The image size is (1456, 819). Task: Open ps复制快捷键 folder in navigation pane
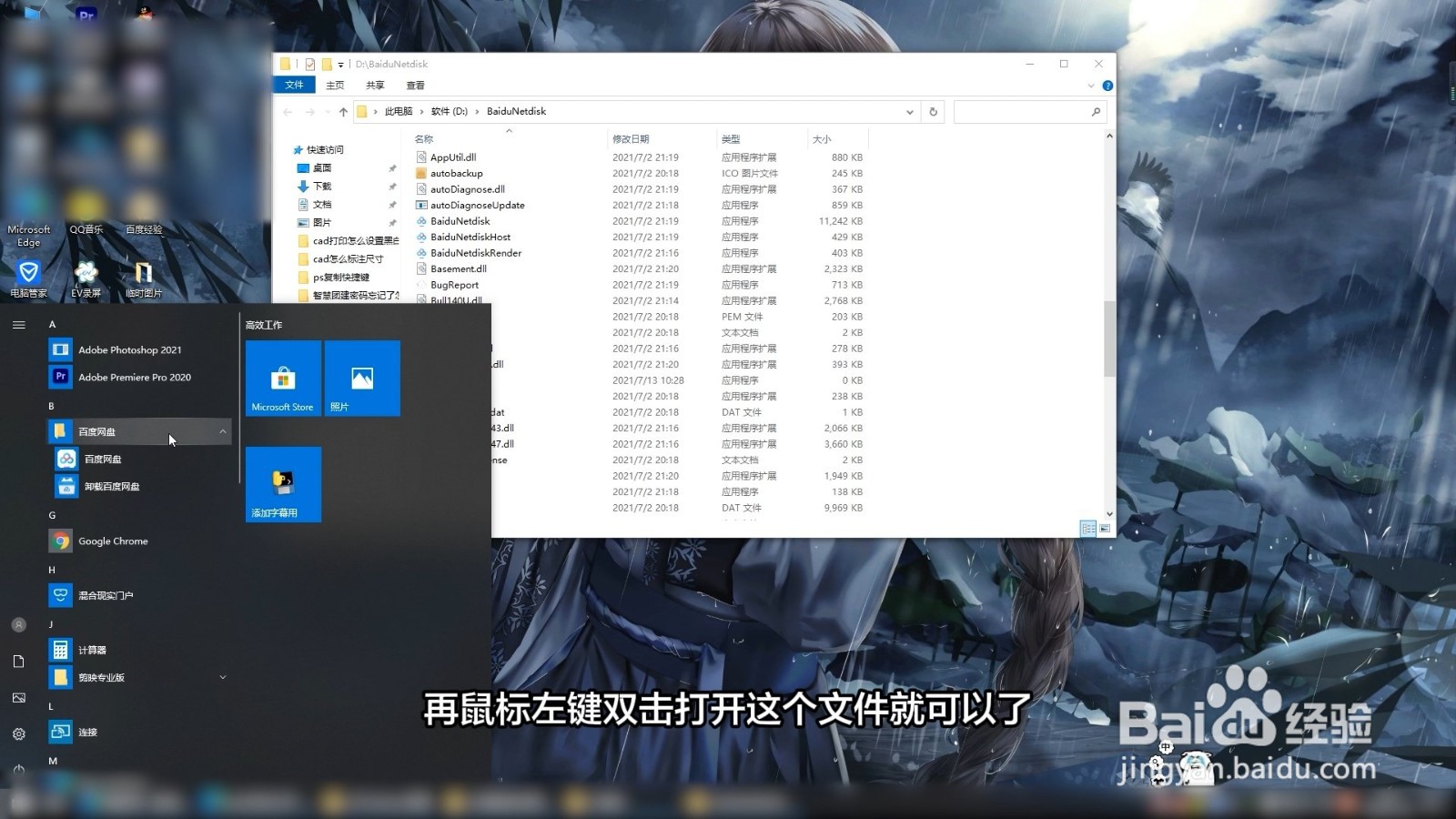334,277
